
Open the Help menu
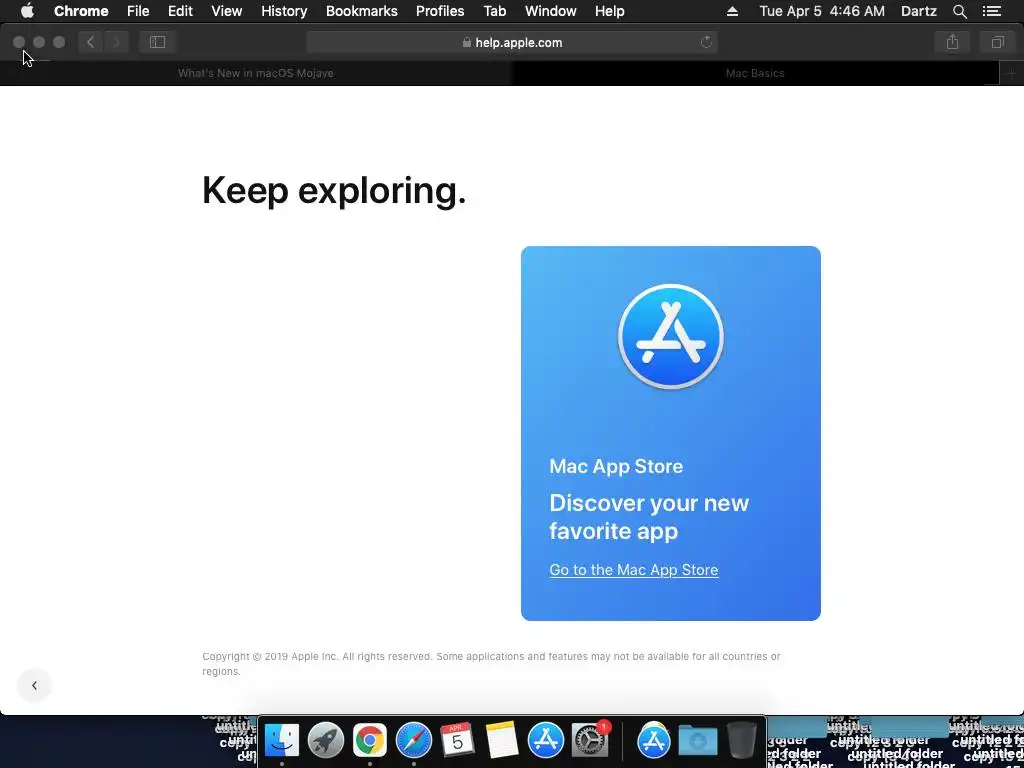(609, 11)
